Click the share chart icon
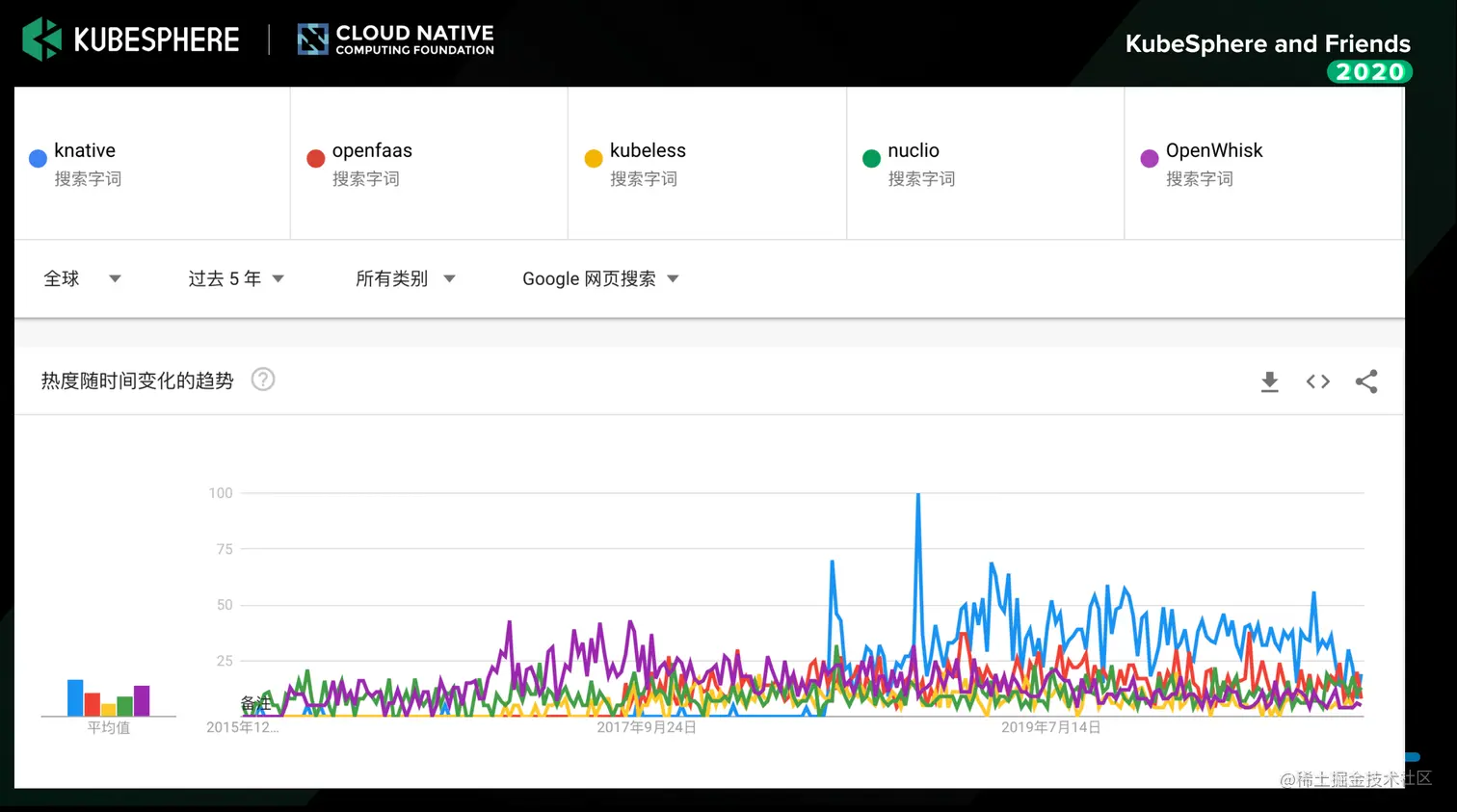The width and height of the screenshot is (1457, 812). click(x=1366, y=381)
